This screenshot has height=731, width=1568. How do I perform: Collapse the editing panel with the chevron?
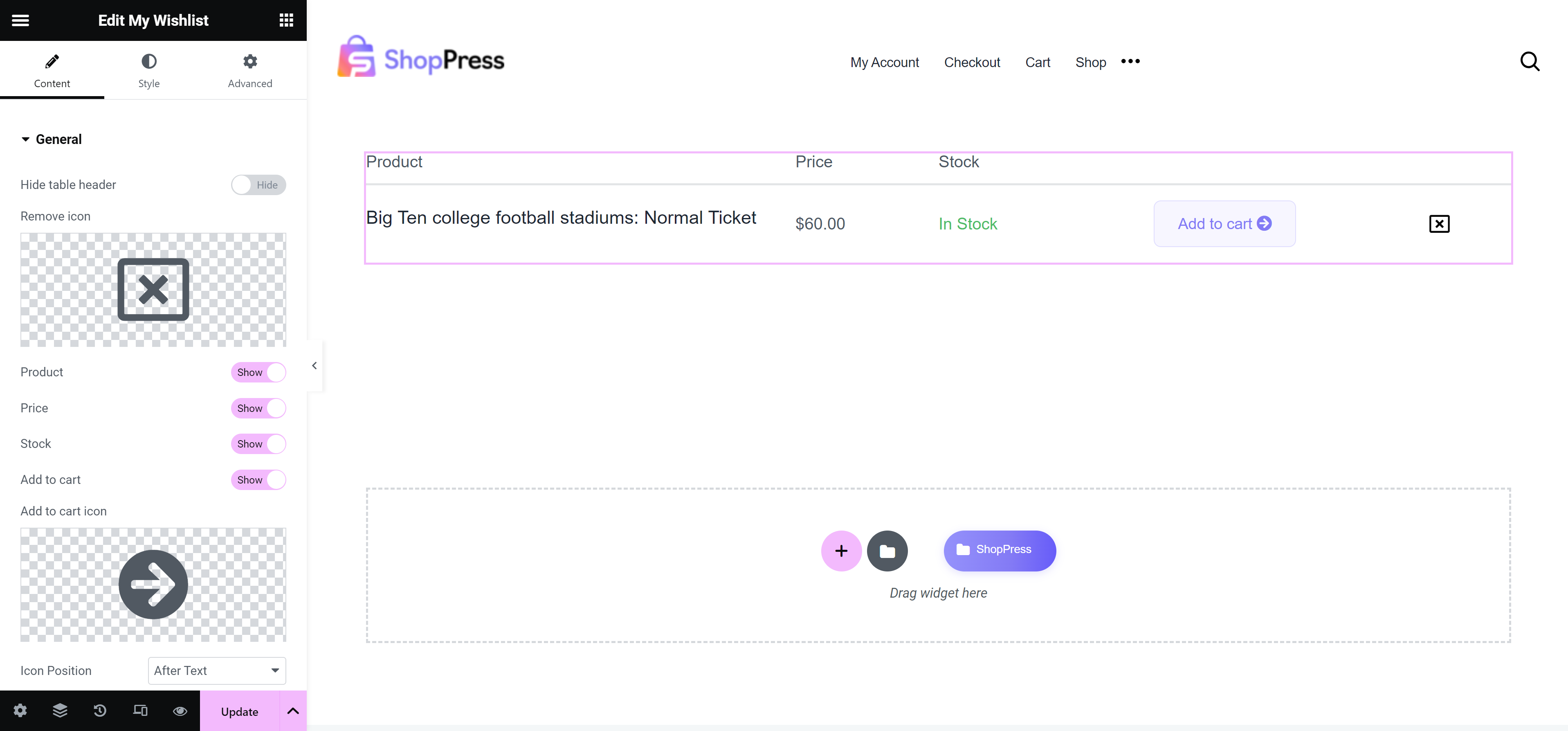(314, 365)
